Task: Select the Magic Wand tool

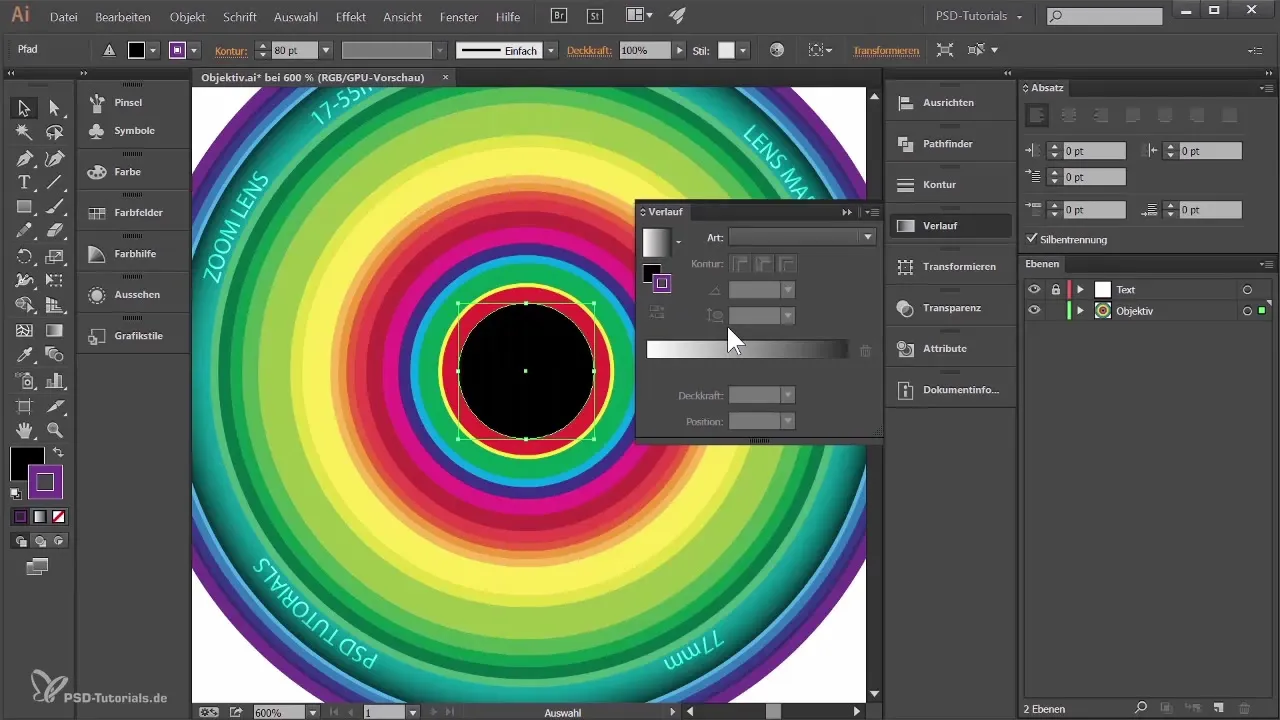Action: [x=24, y=132]
